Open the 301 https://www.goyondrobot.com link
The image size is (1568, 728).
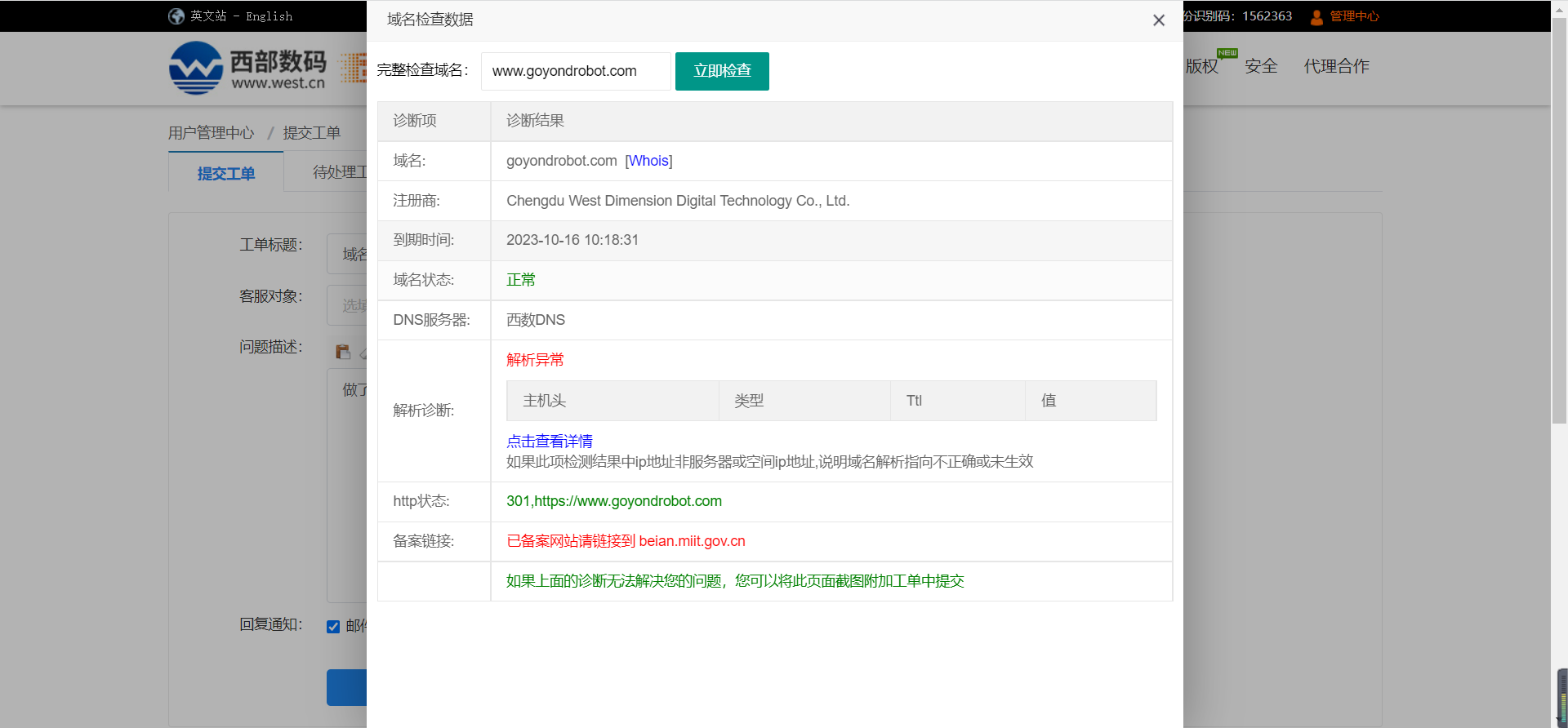point(613,501)
